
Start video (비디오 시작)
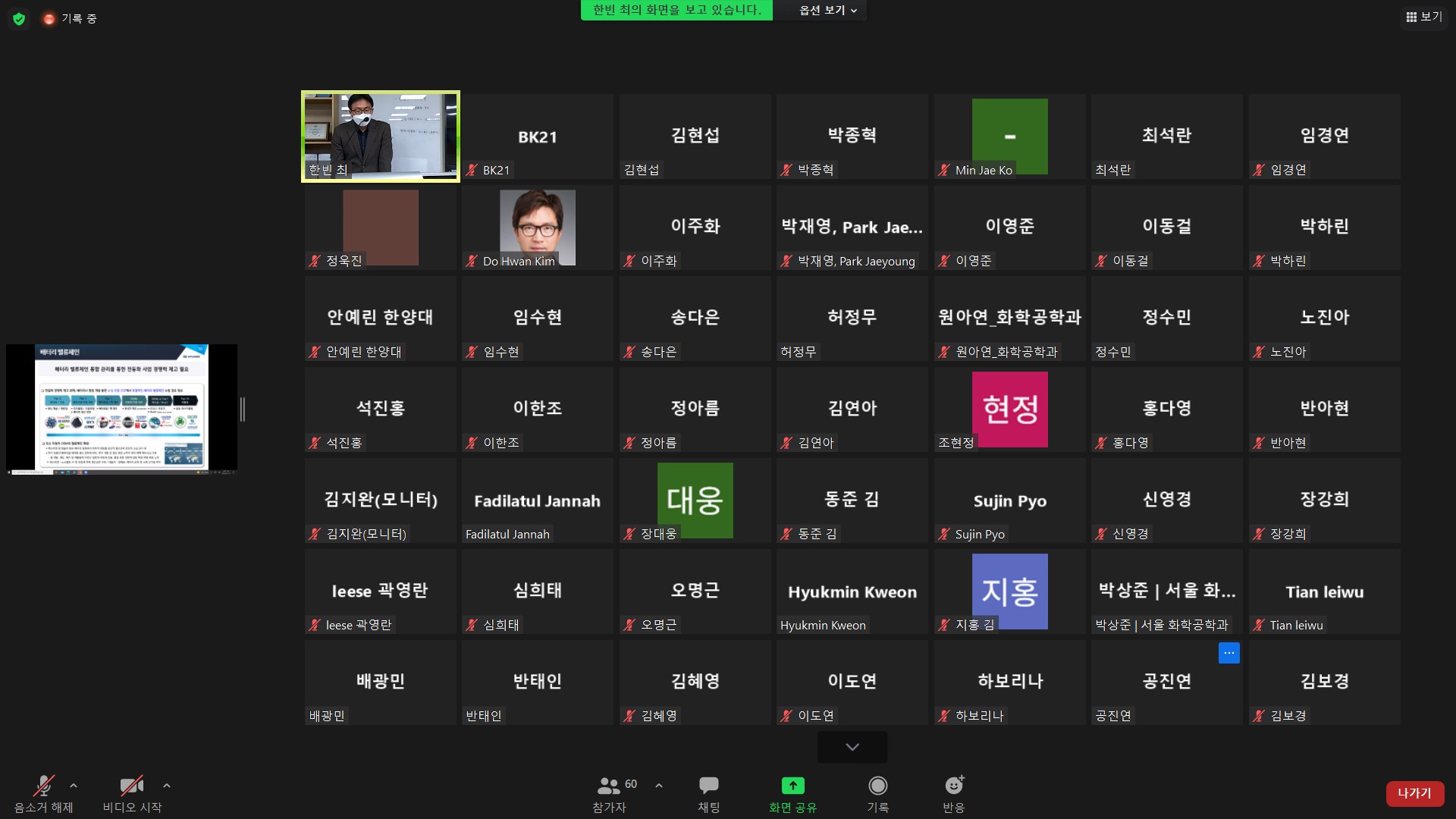(x=132, y=786)
